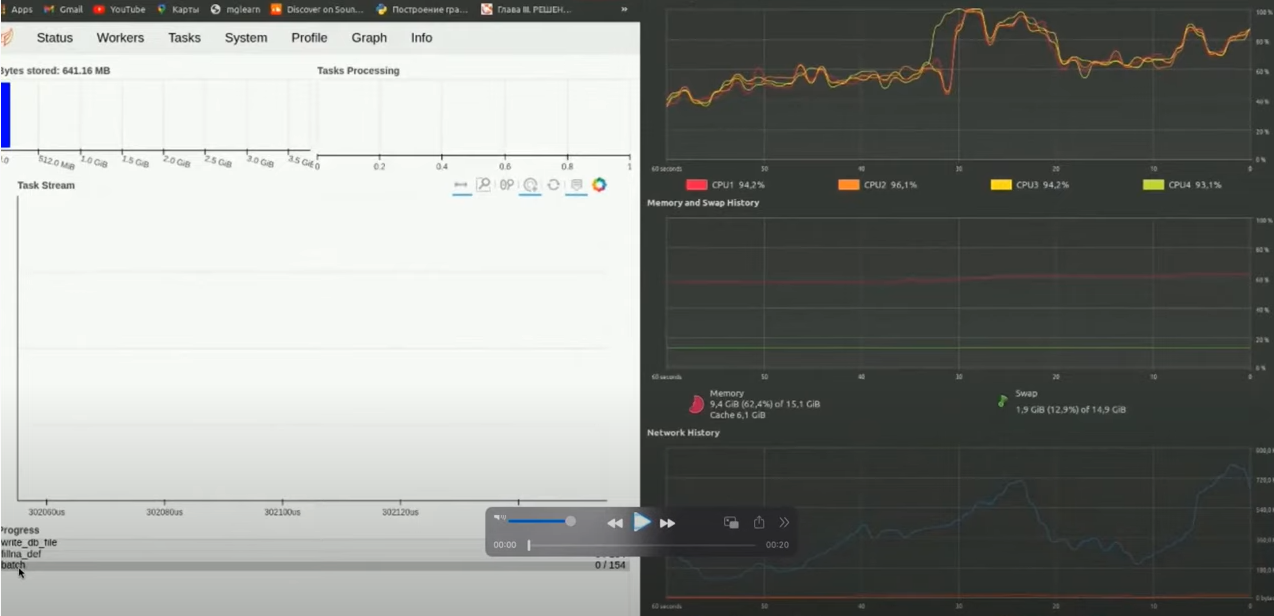Viewport: 1274px width, 616px height.
Task: Click the 00:00 elapsed time label
Action: tap(505, 545)
